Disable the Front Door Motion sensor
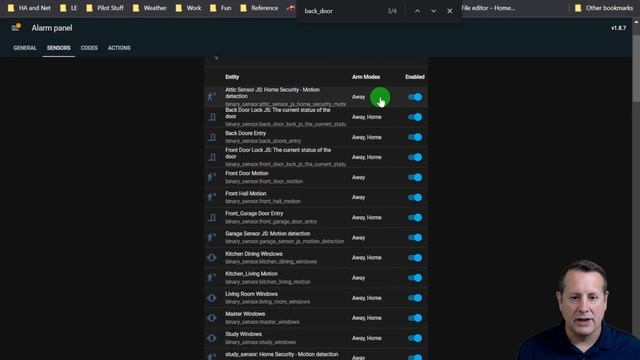The image size is (640, 360). (415, 177)
